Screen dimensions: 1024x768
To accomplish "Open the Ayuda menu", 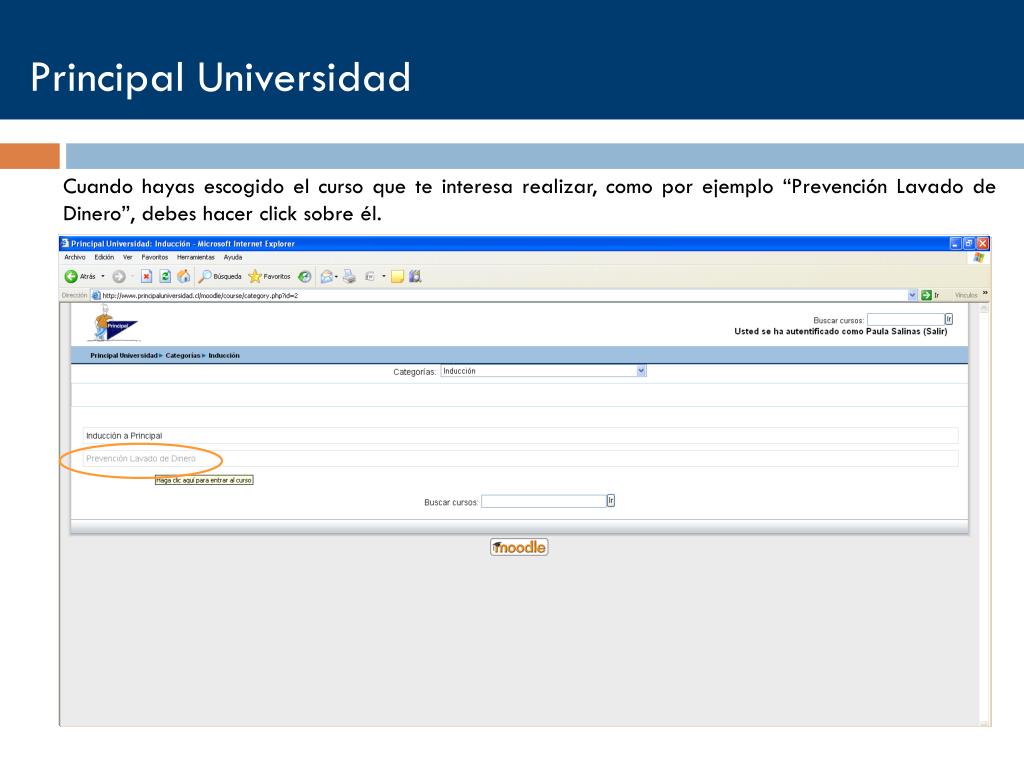I will 232,257.
